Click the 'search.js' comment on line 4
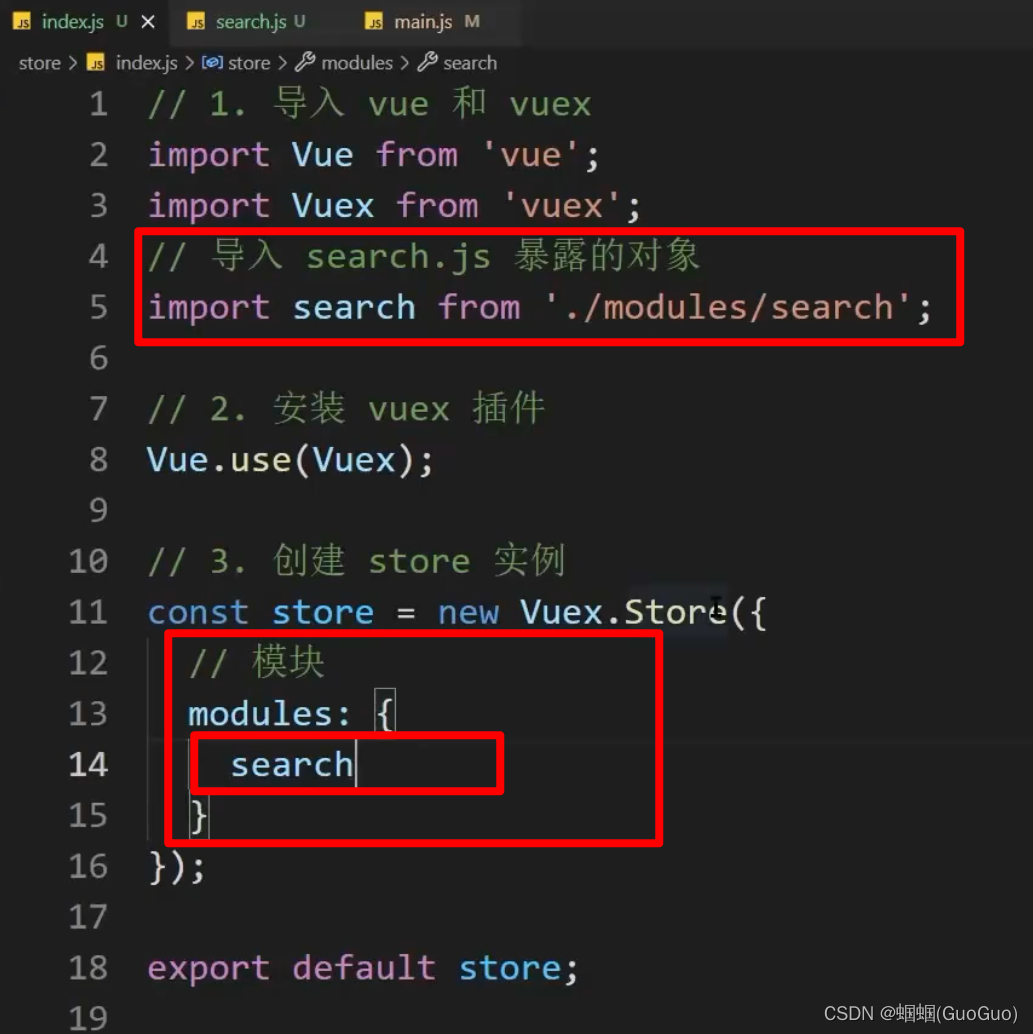 (x=398, y=257)
